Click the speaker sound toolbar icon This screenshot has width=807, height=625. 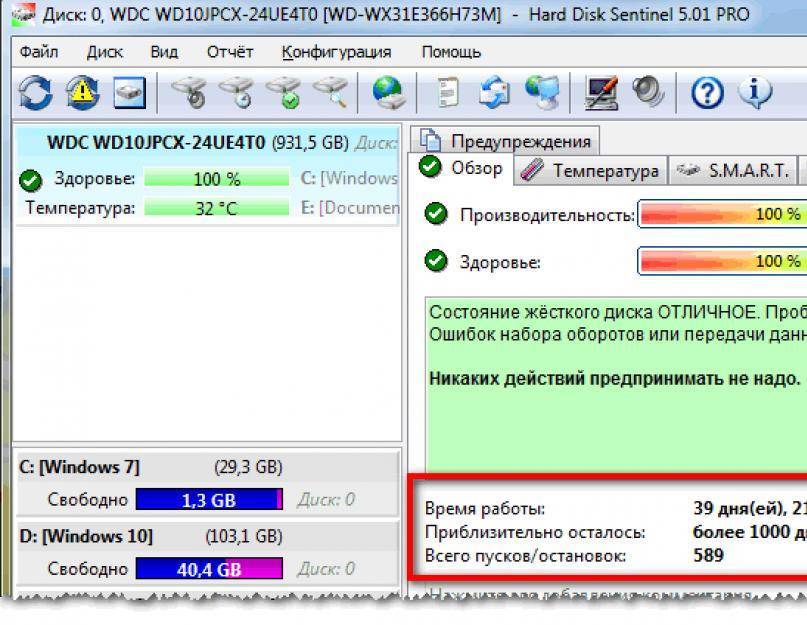pos(648,92)
